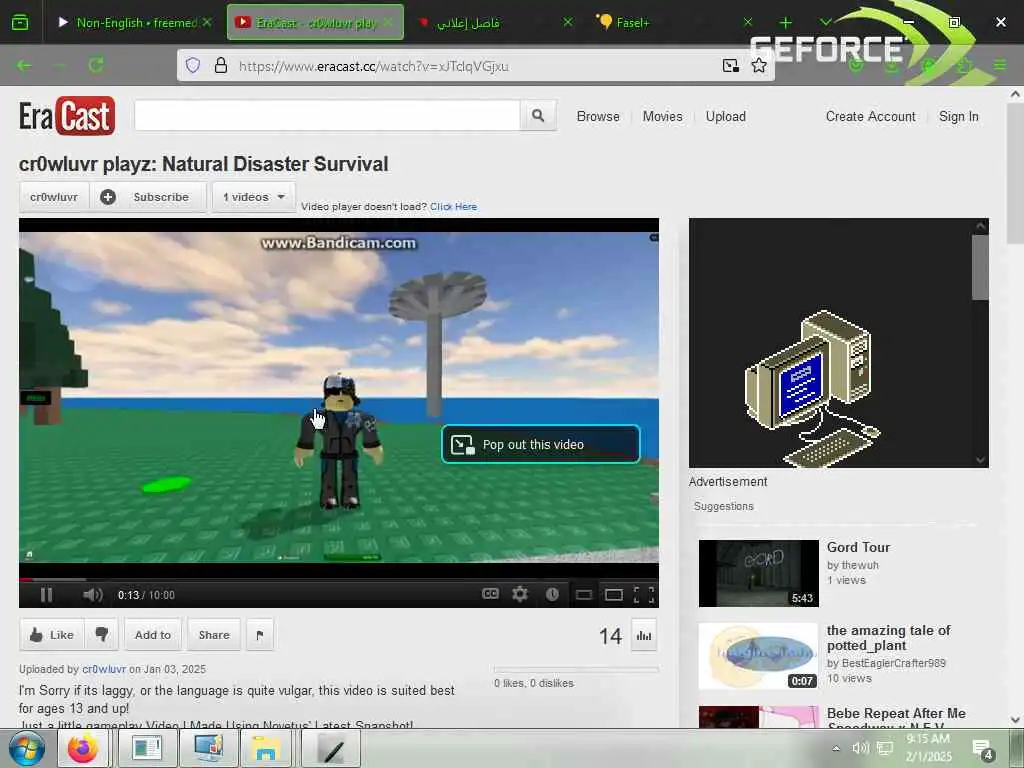Open uploader cr0wluvr profile link
The image size is (1024, 768).
click(x=104, y=669)
